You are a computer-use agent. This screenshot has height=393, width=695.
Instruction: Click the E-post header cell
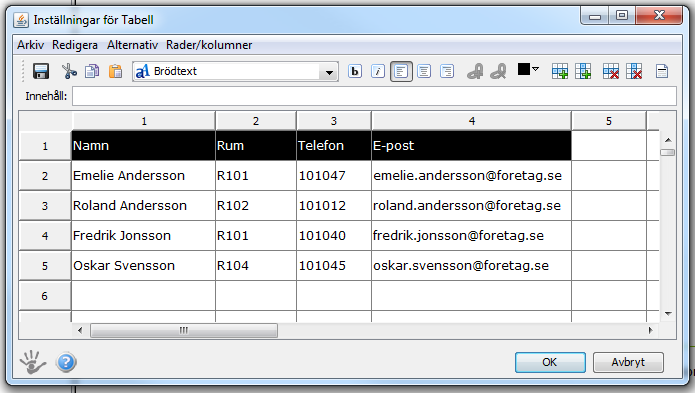point(472,146)
